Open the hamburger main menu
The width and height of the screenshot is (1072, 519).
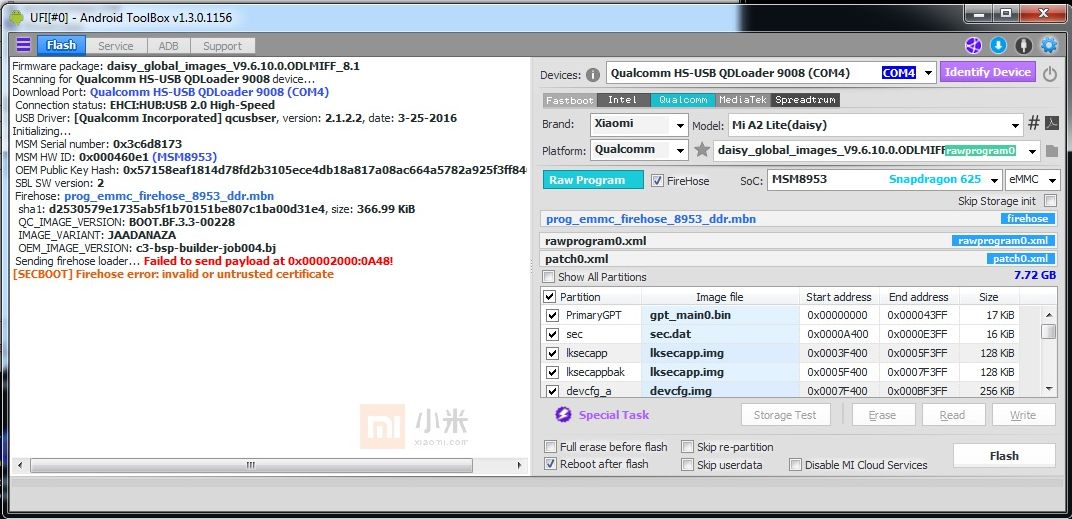click(x=23, y=45)
